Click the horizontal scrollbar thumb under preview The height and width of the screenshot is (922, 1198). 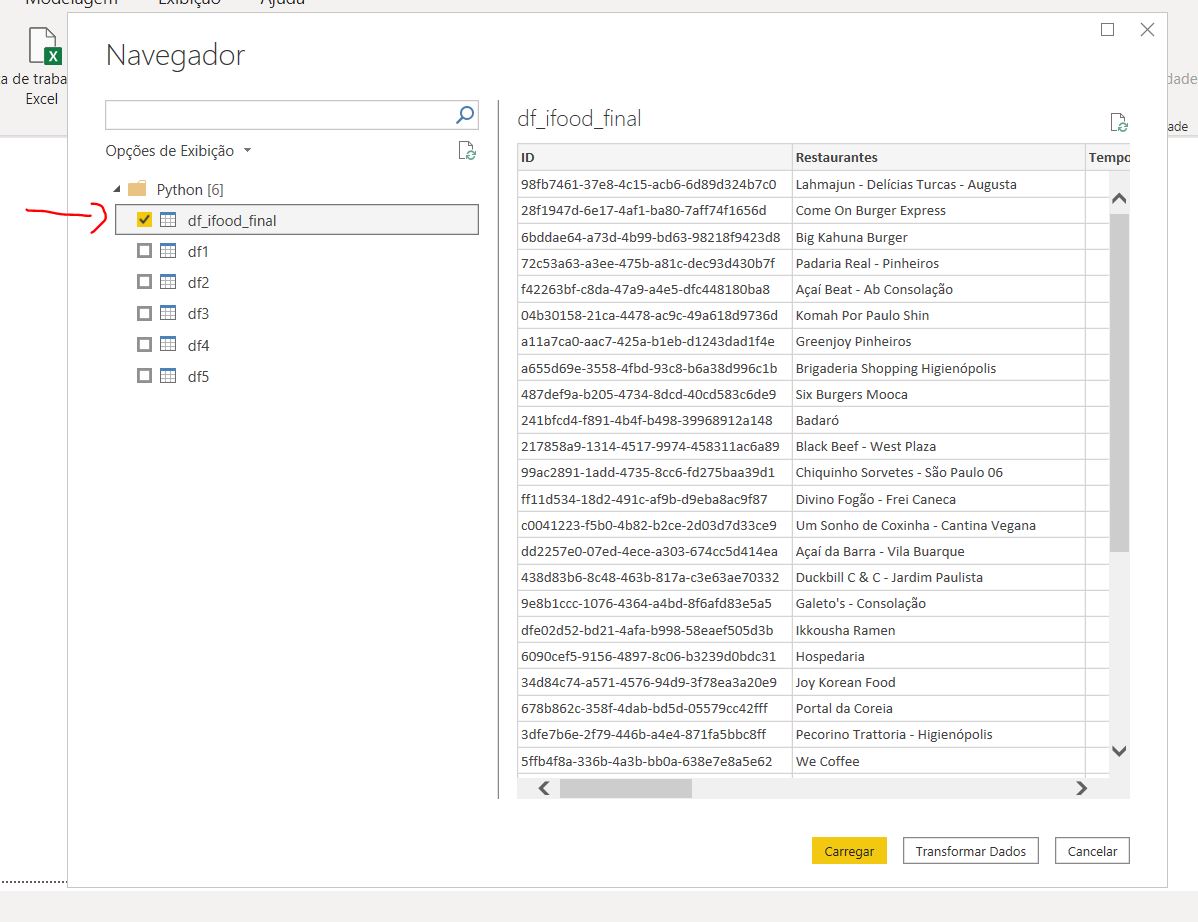pyautogui.click(x=626, y=788)
